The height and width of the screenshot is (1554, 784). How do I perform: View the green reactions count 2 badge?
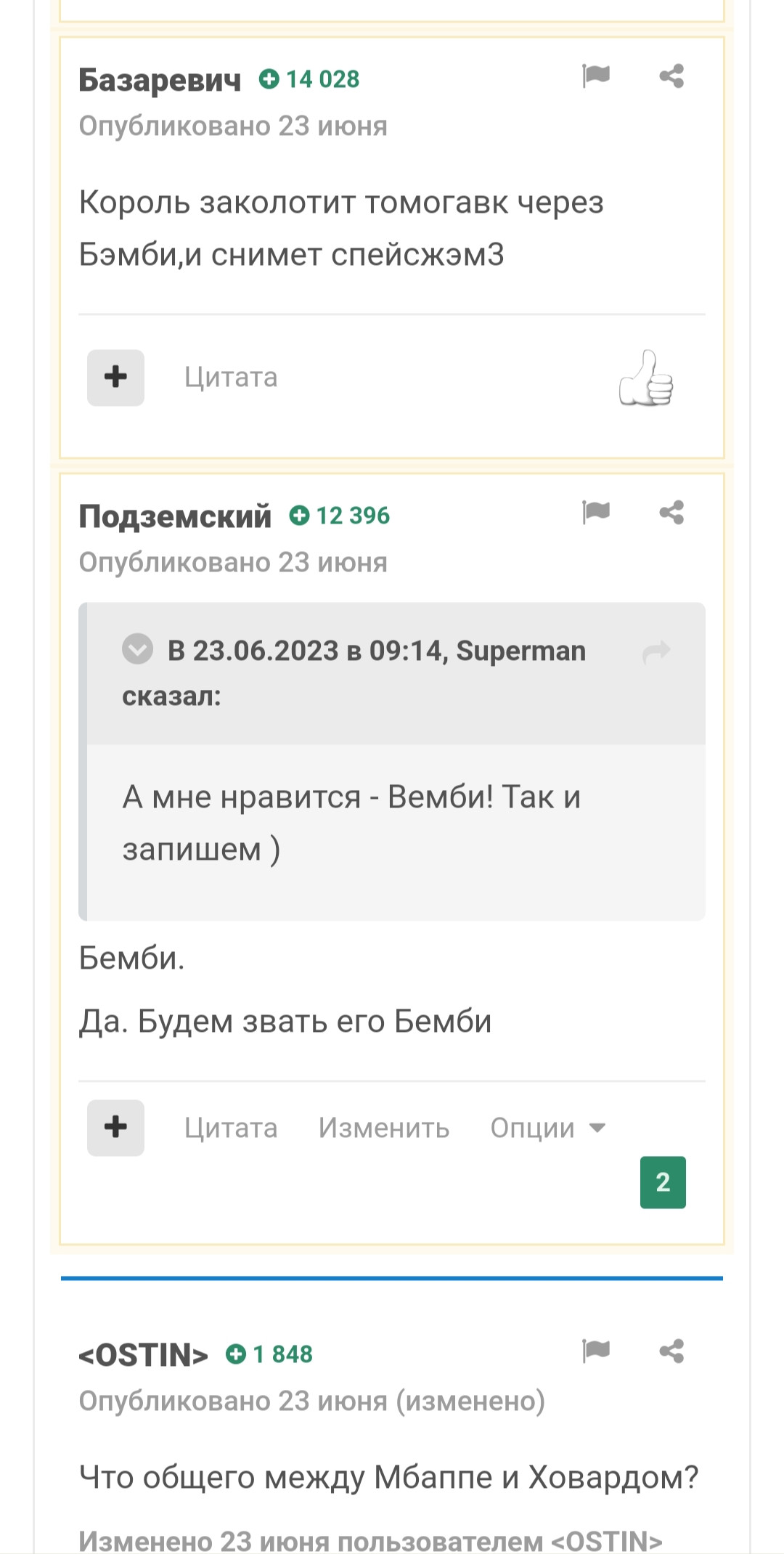click(663, 1182)
